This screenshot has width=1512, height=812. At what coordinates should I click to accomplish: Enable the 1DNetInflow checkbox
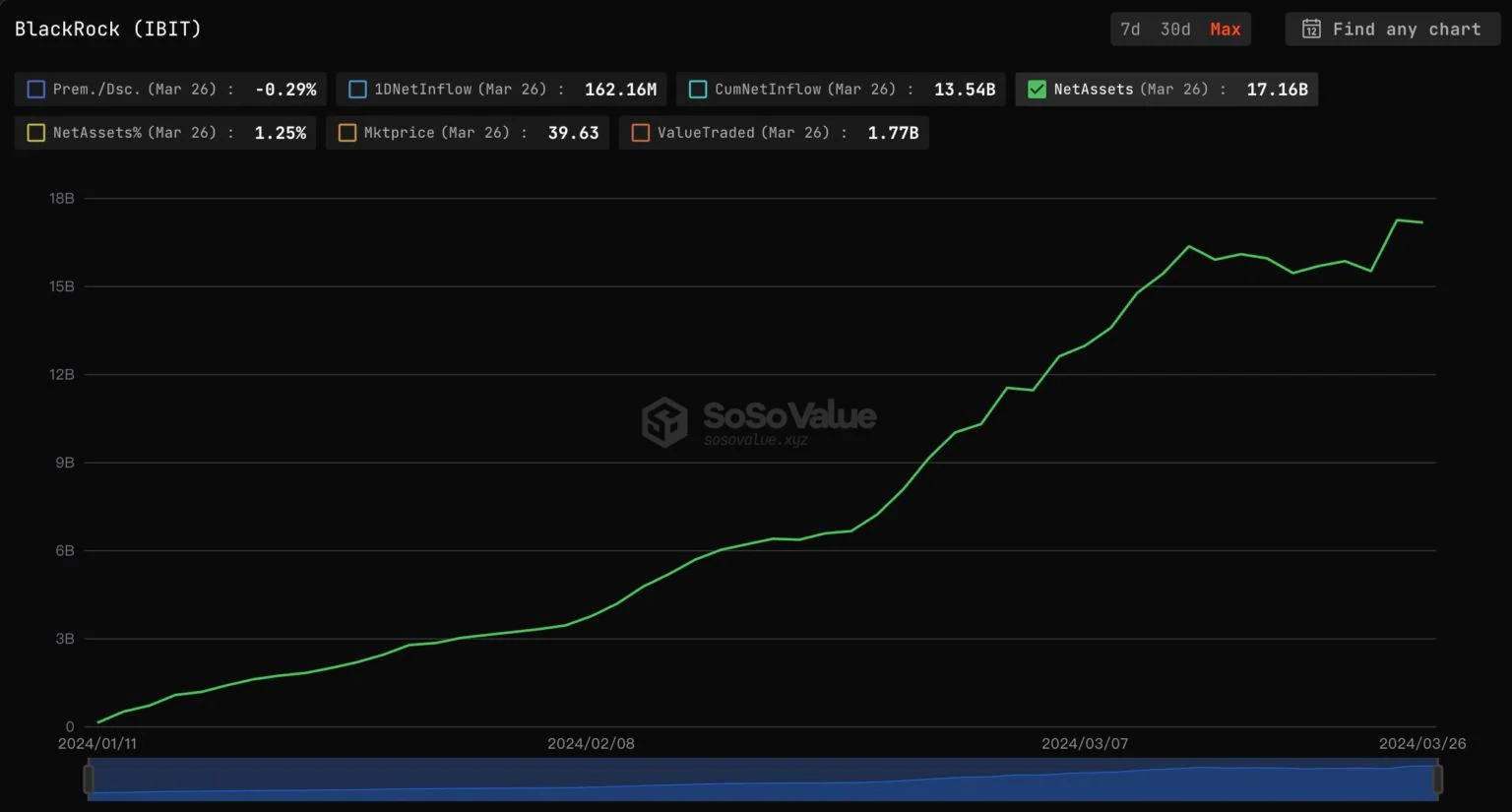[357, 90]
